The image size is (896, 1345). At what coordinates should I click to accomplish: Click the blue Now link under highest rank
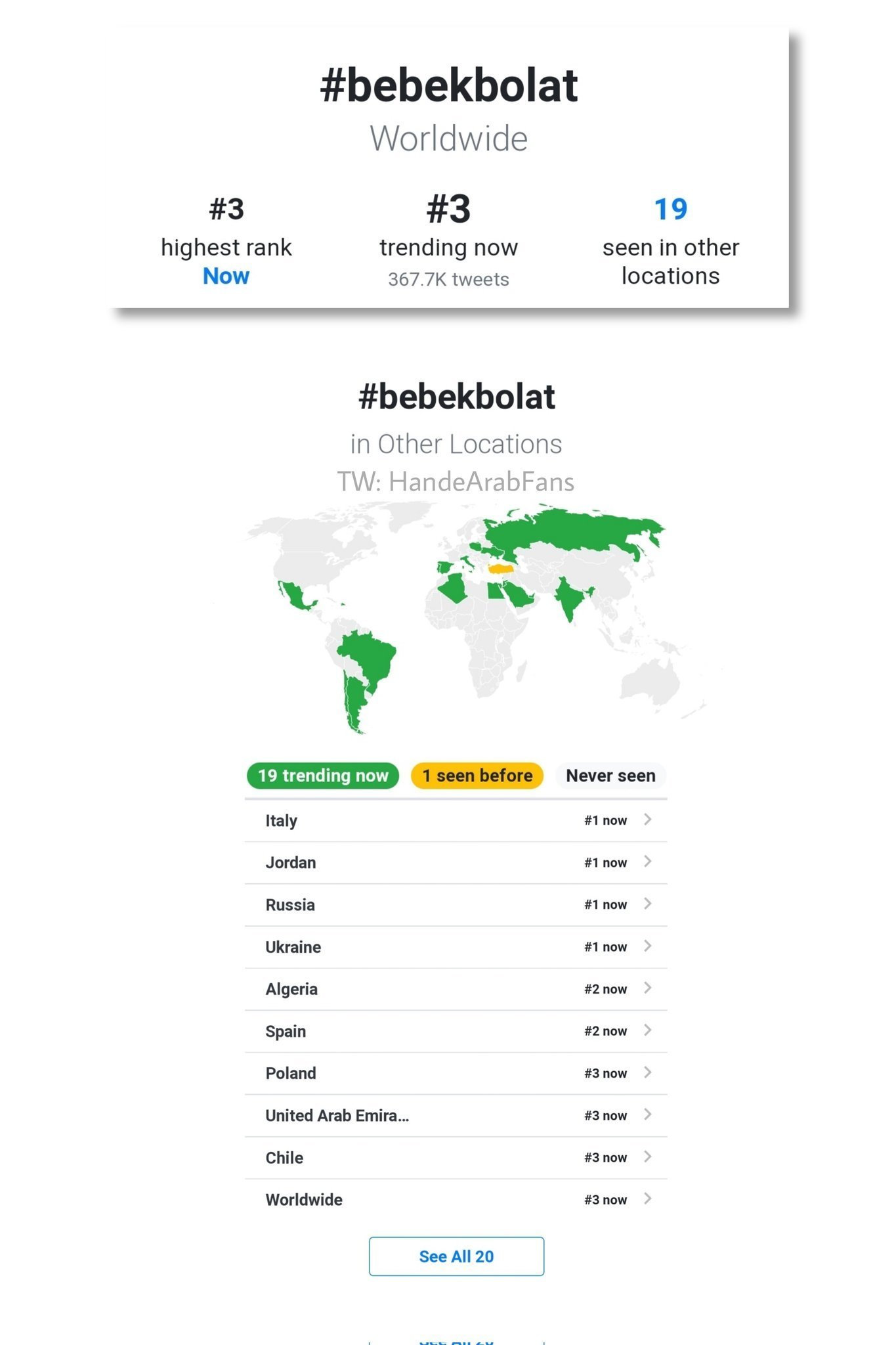[226, 276]
